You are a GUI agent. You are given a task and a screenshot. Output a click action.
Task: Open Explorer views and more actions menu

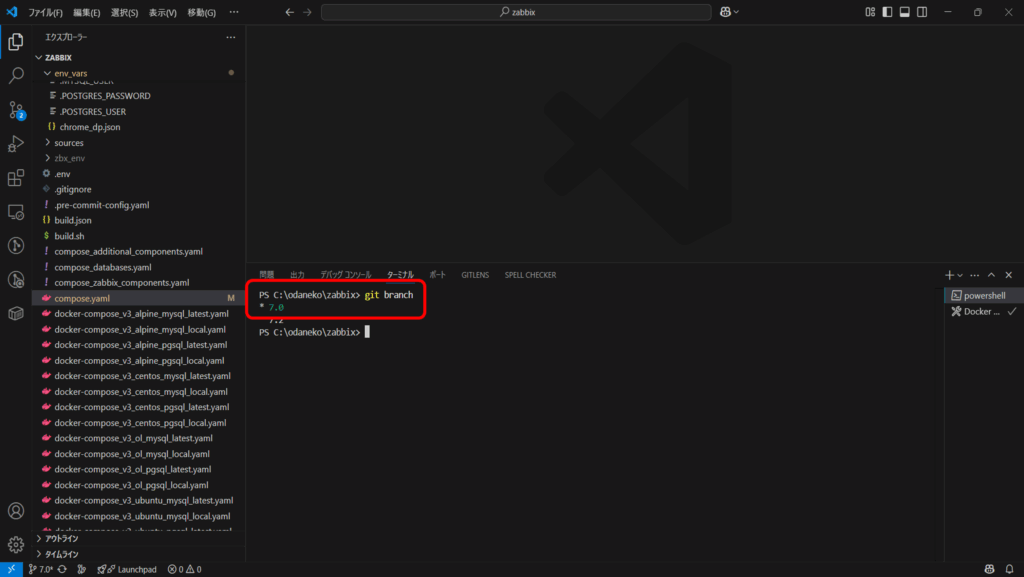point(231,37)
